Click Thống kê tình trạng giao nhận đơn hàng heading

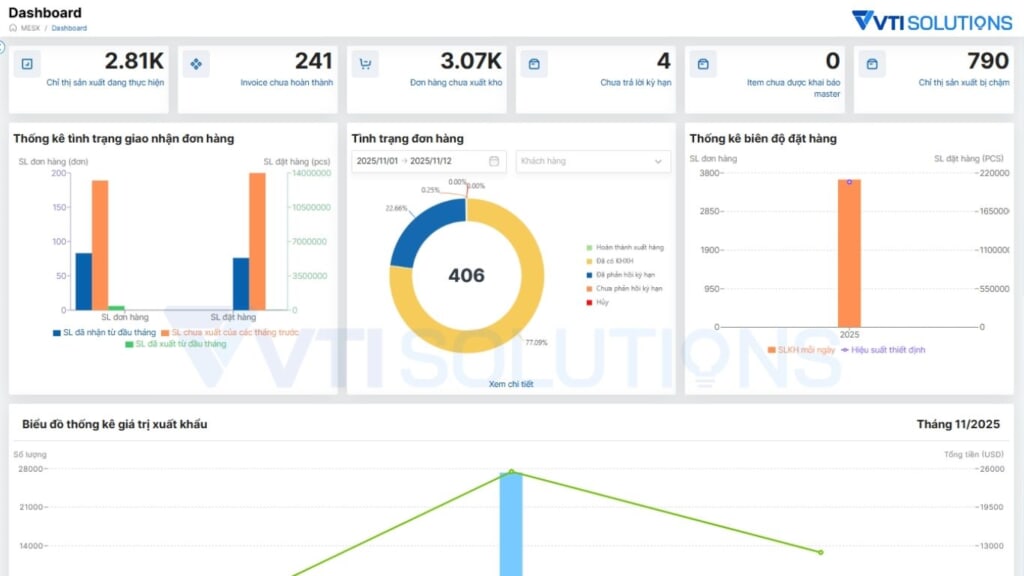123,138
